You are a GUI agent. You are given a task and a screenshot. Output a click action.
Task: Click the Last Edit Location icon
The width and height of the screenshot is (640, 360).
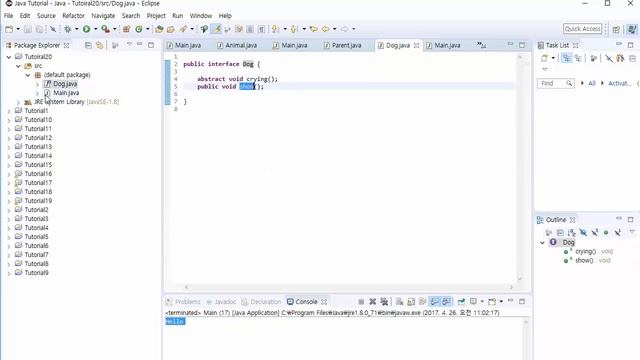pos(313,29)
